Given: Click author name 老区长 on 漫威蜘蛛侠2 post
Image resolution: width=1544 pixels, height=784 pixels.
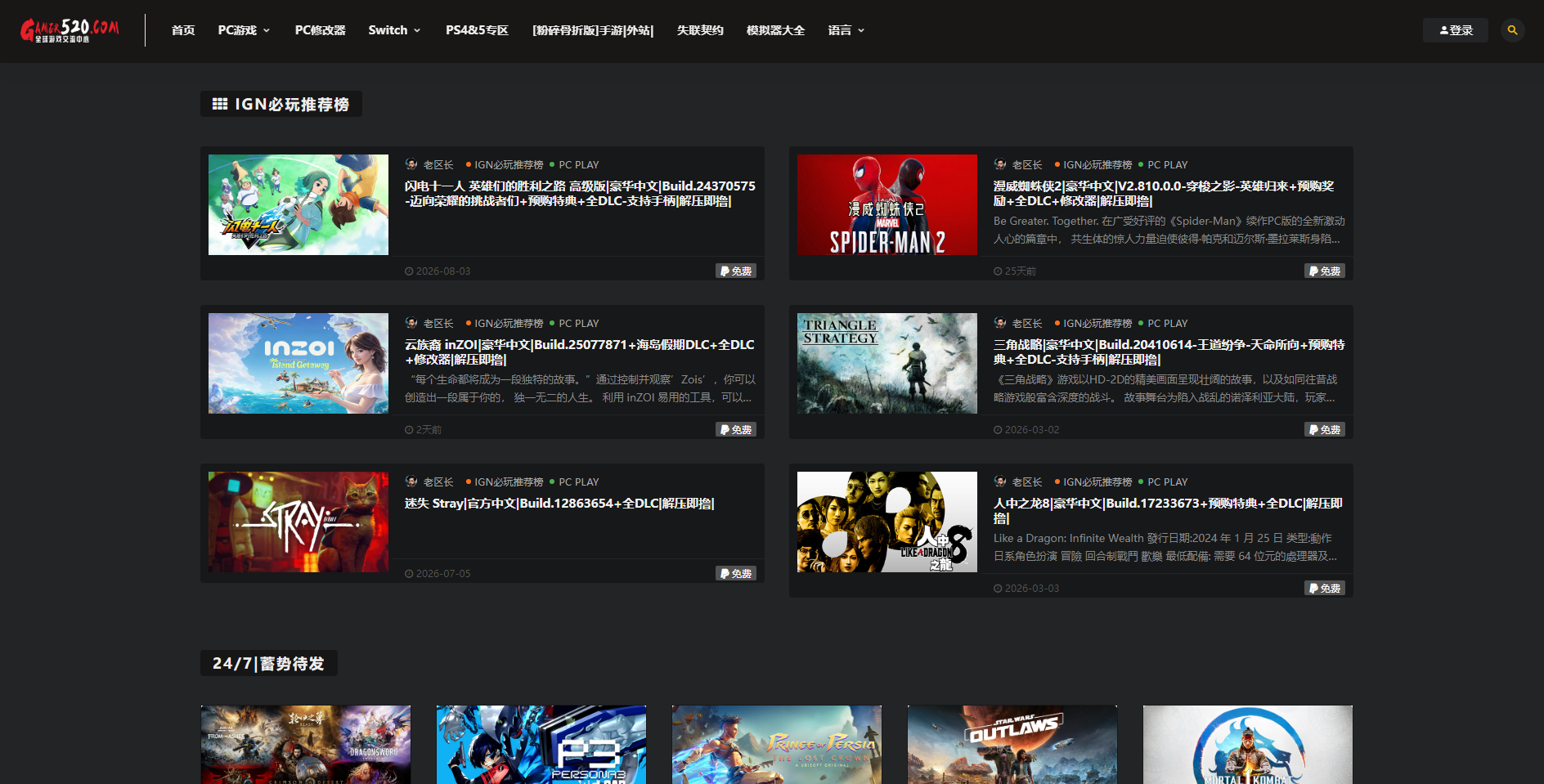Looking at the screenshot, I should pyautogui.click(x=1027, y=164).
